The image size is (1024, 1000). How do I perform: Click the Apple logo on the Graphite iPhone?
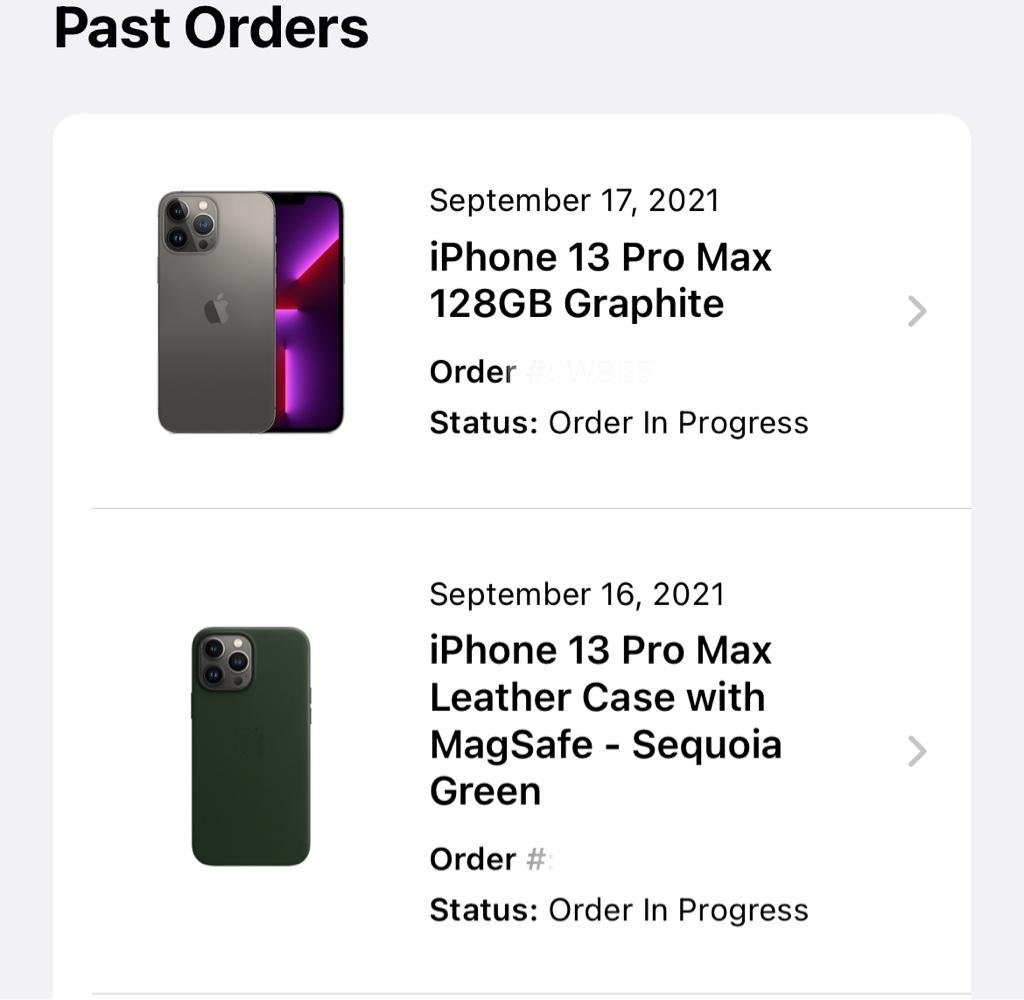(217, 309)
